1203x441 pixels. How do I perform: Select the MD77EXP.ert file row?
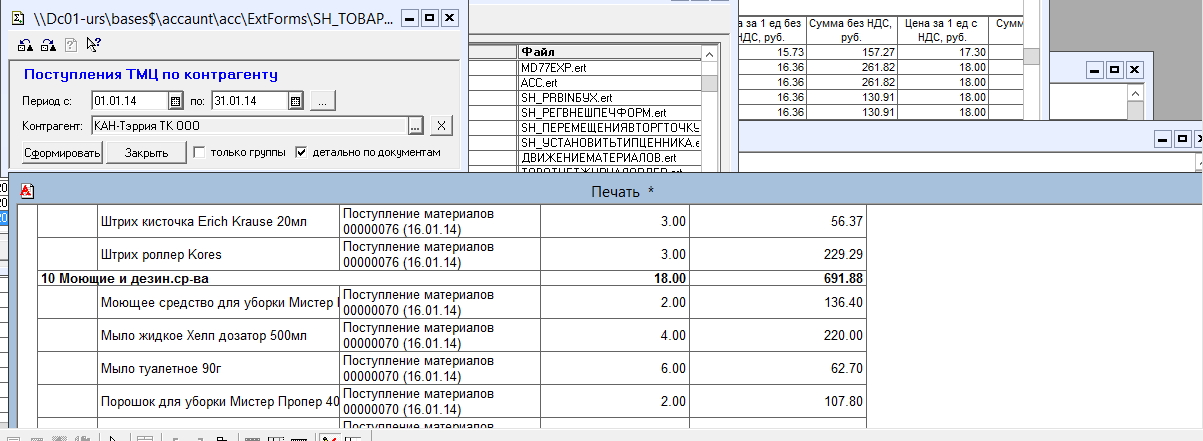coord(608,67)
